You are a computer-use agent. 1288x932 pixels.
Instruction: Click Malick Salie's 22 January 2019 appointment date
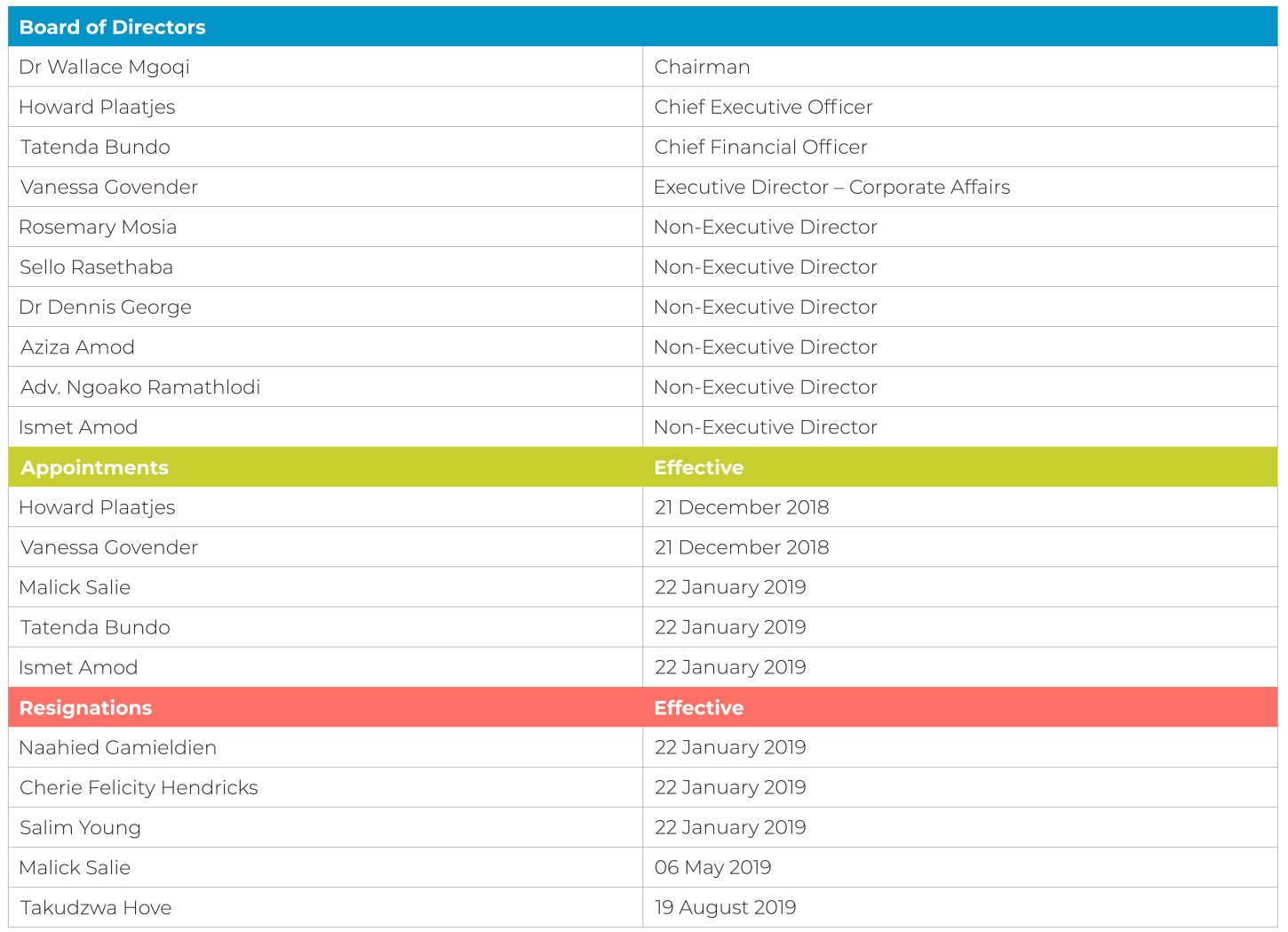point(730,587)
